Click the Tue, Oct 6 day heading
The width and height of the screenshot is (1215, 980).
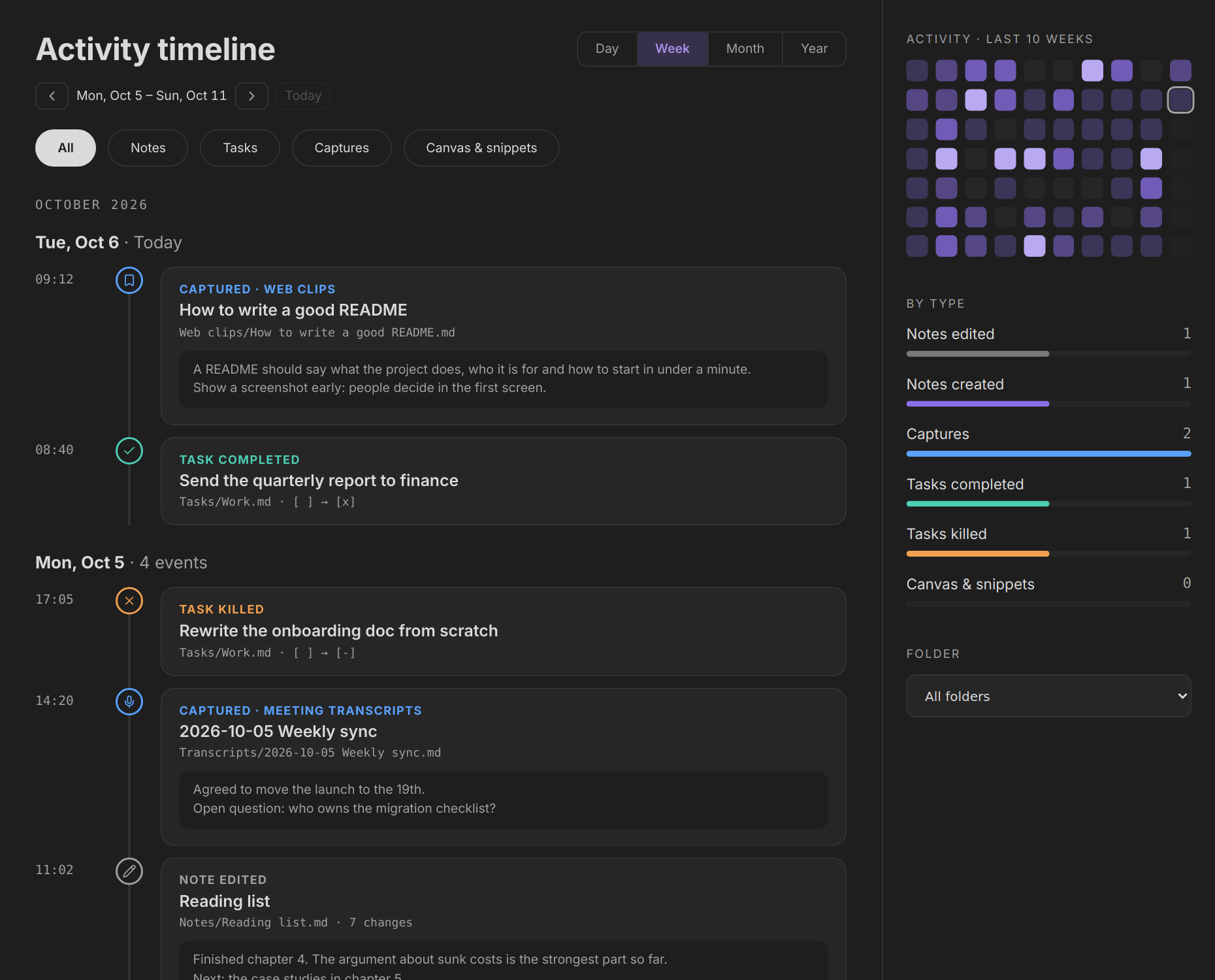pyautogui.click(x=77, y=242)
